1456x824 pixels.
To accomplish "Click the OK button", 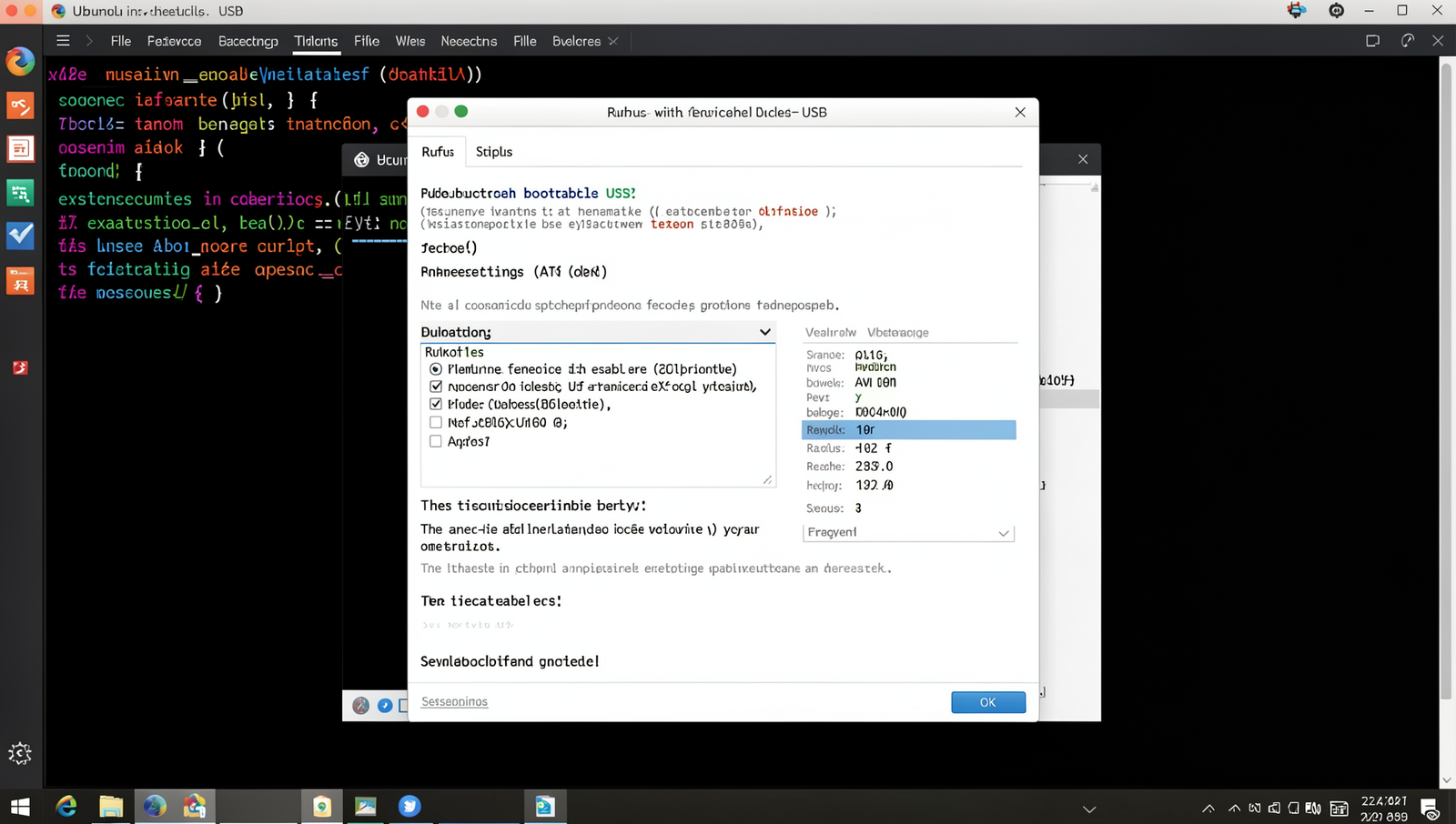I will [x=988, y=702].
